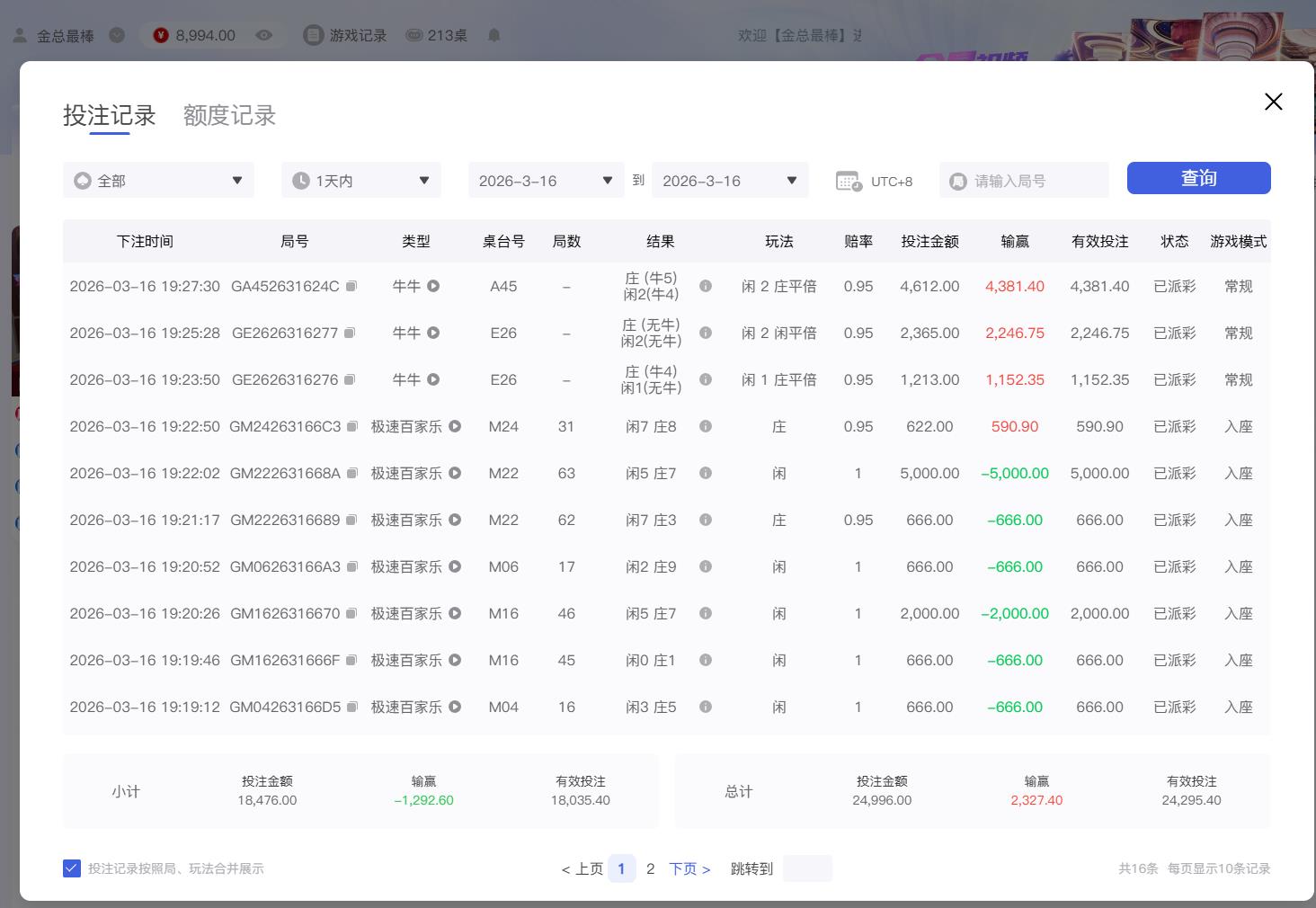1316x908 pixels.
Task: Toggle balance visibility with the eye icon
Action: (263, 35)
